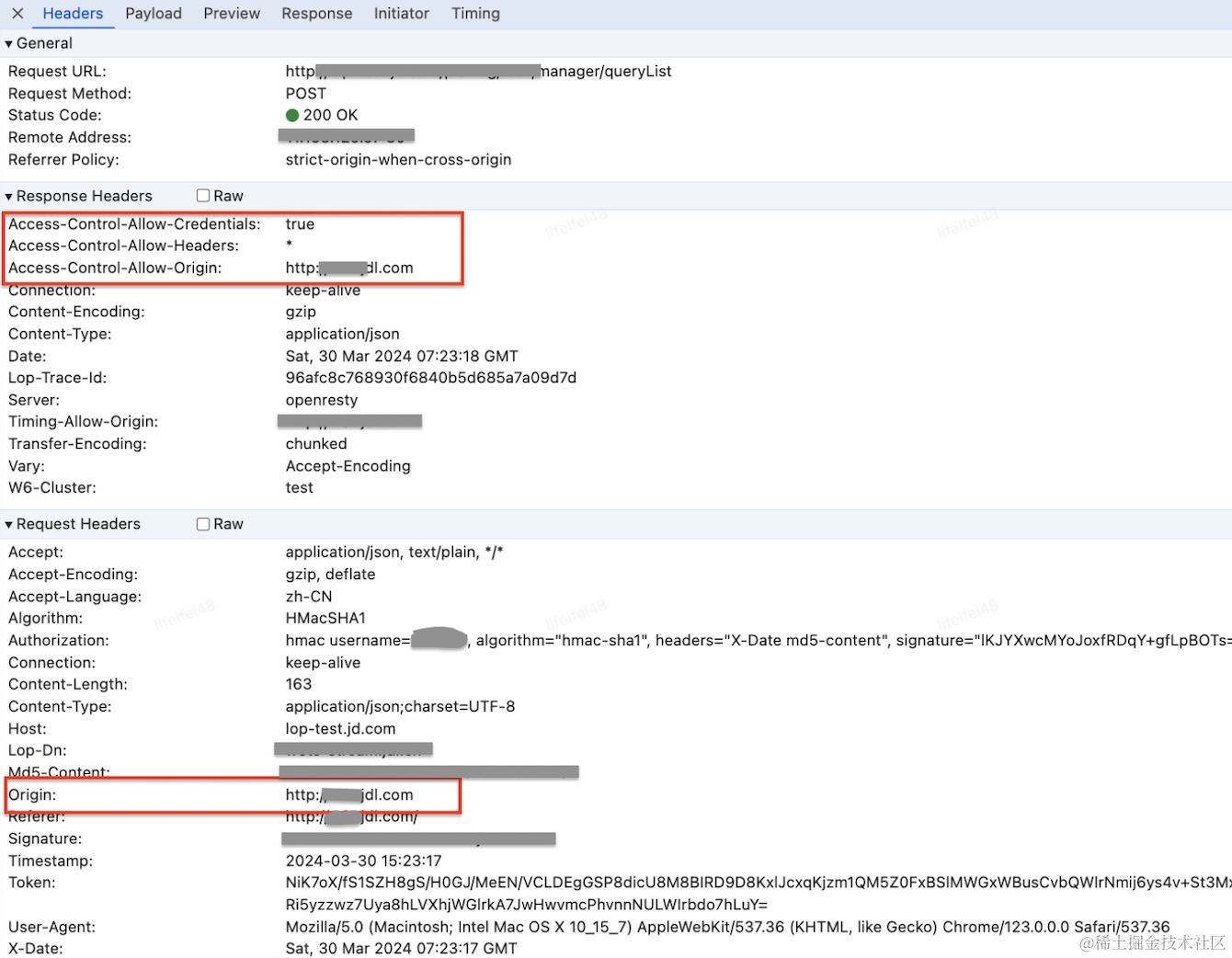Collapse the Response Headers section
Image resolution: width=1232 pixels, height=958 pixels.
tap(79, 196)
